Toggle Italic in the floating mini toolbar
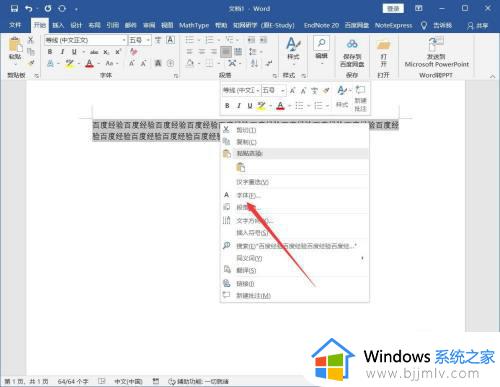The image size is (500, 387). [x=239, y=106]
